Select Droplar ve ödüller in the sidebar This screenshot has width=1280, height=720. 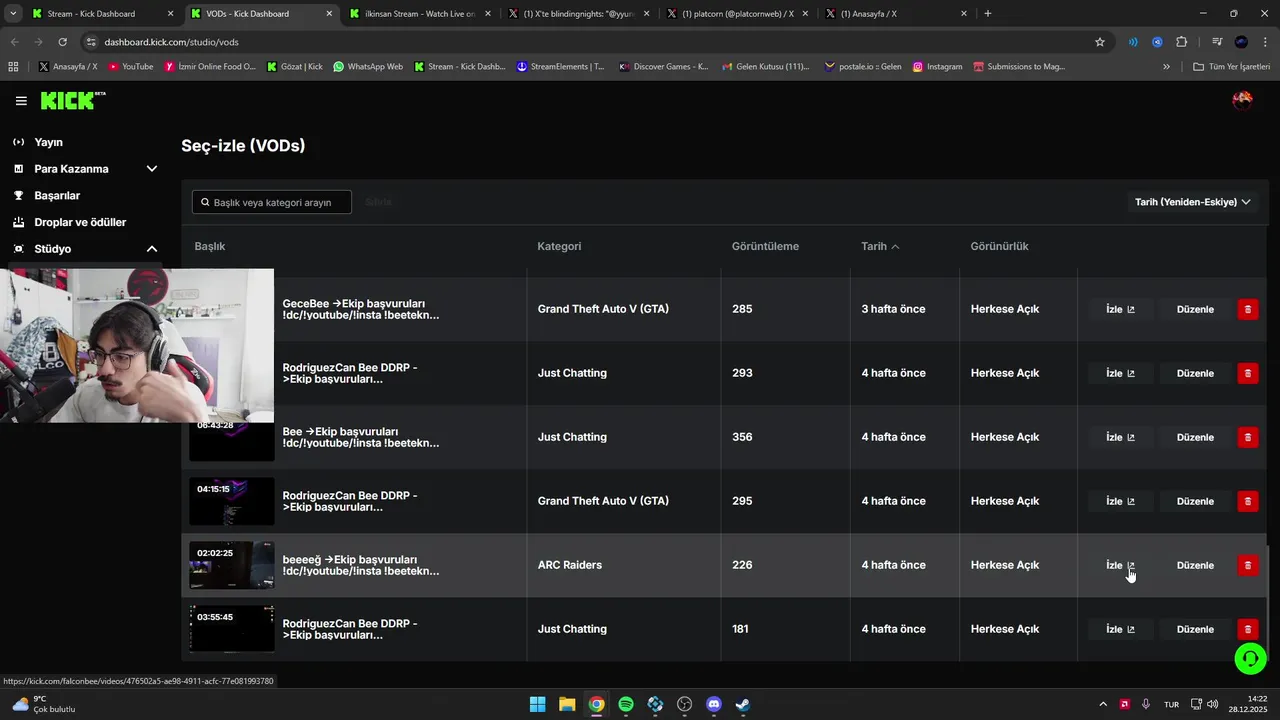(x=80, y=222)
